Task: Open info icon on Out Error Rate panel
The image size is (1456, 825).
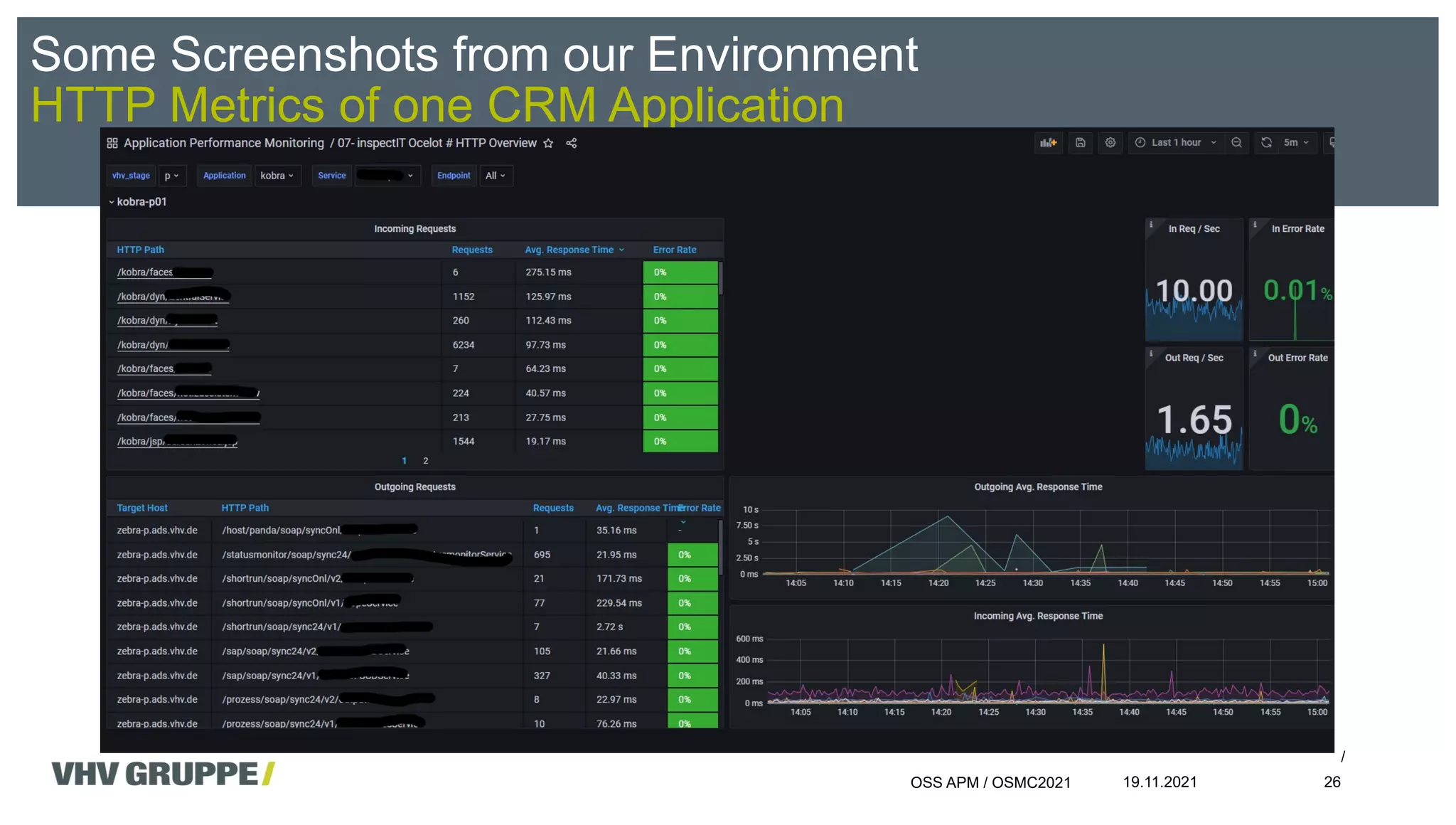Action: pyautogui.click(x=1255, y=353)
